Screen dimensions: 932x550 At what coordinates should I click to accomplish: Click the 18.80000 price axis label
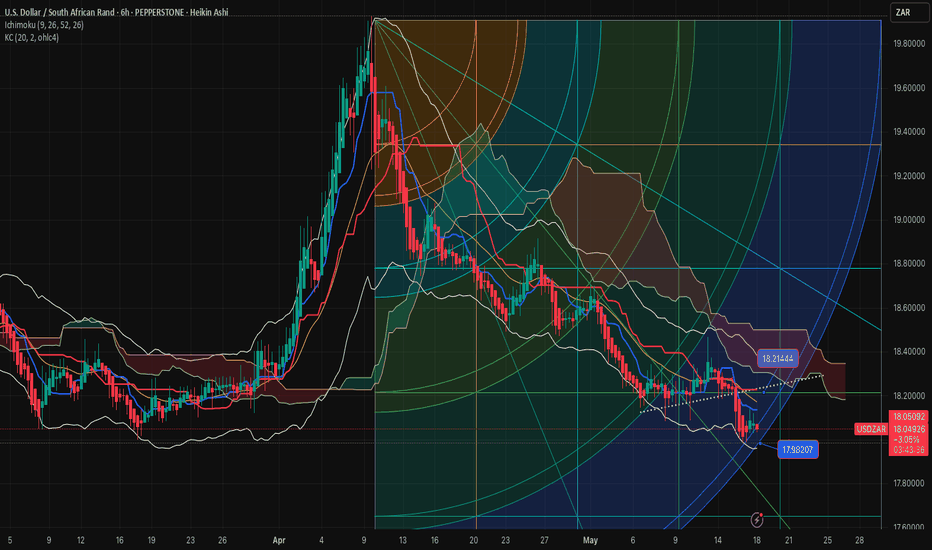click(x=909, y=263)
